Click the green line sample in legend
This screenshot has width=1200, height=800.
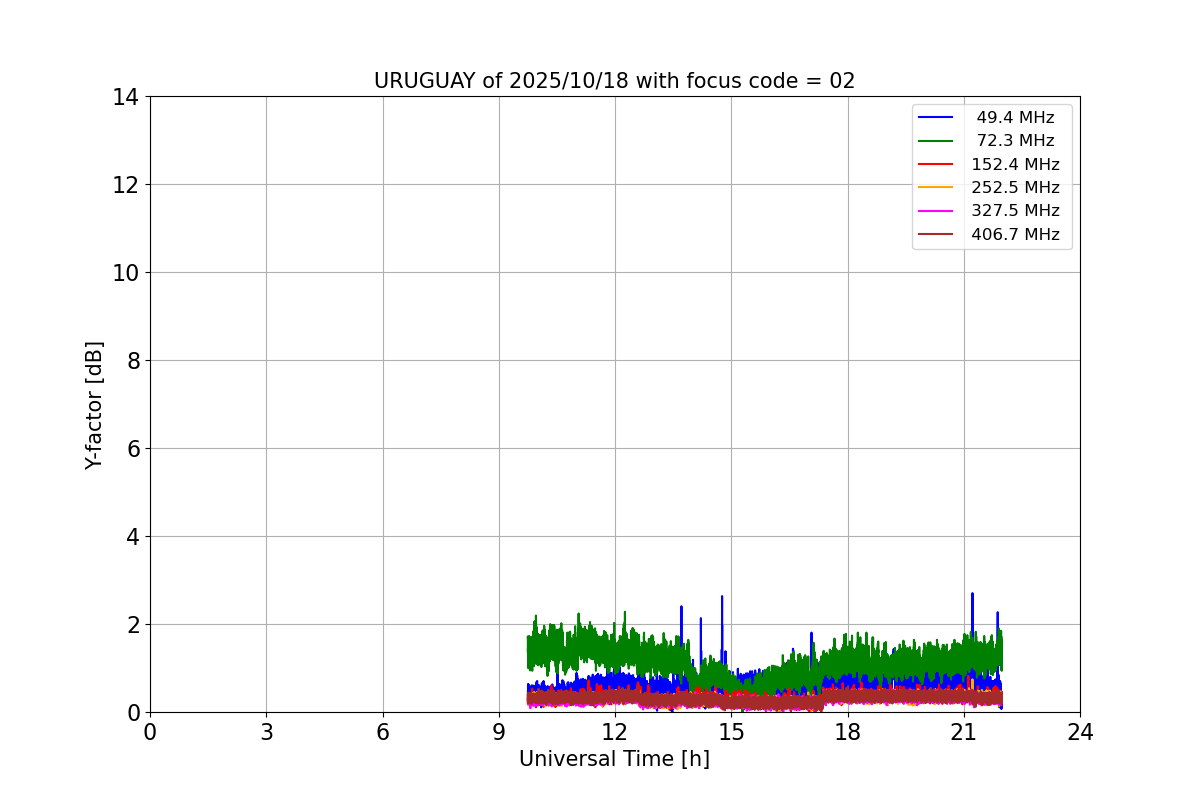(x=936, y=141)
